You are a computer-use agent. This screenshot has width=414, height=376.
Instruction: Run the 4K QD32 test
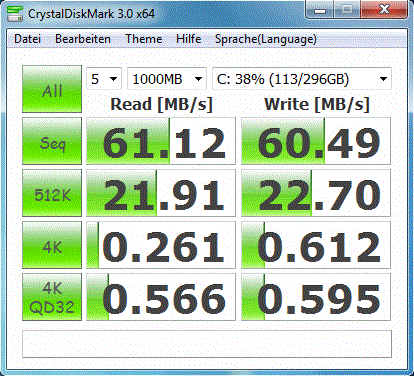tap(52, 297)
